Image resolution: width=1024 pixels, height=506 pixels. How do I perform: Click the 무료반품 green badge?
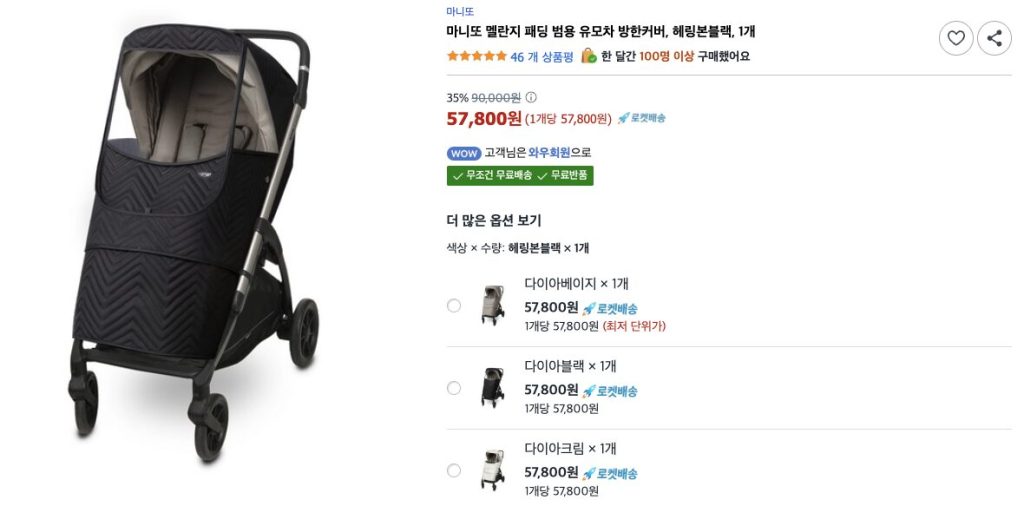pos(565,176)
